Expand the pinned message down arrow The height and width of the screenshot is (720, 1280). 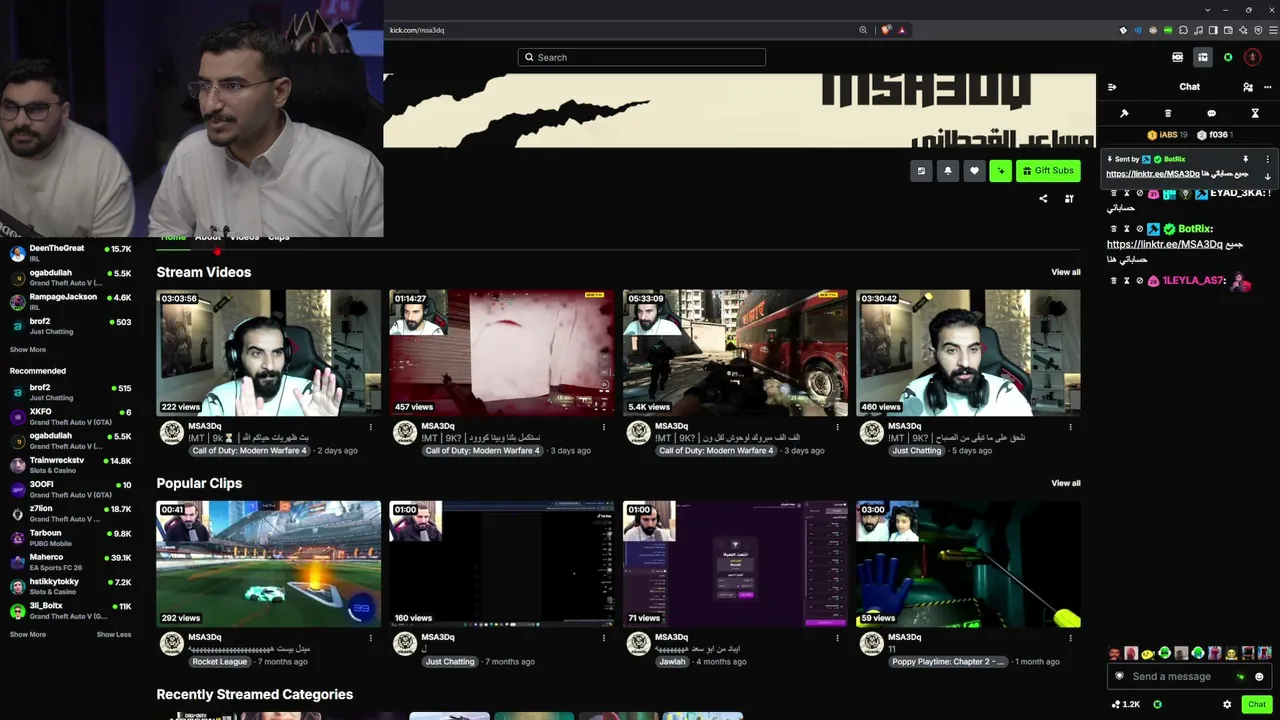tap(1268, 176)
